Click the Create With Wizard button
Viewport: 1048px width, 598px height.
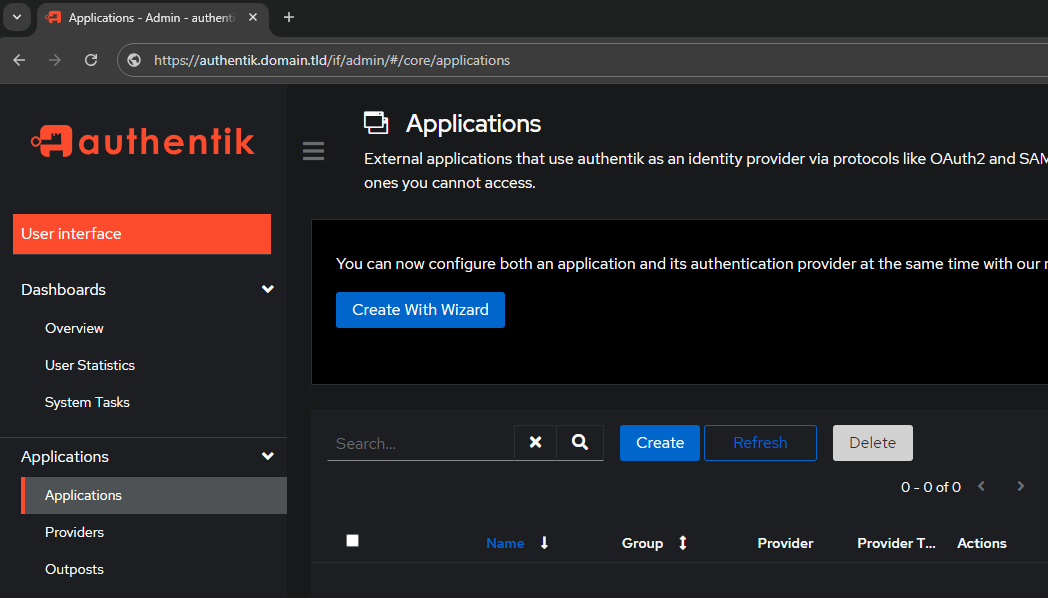[x=420, y=310]
